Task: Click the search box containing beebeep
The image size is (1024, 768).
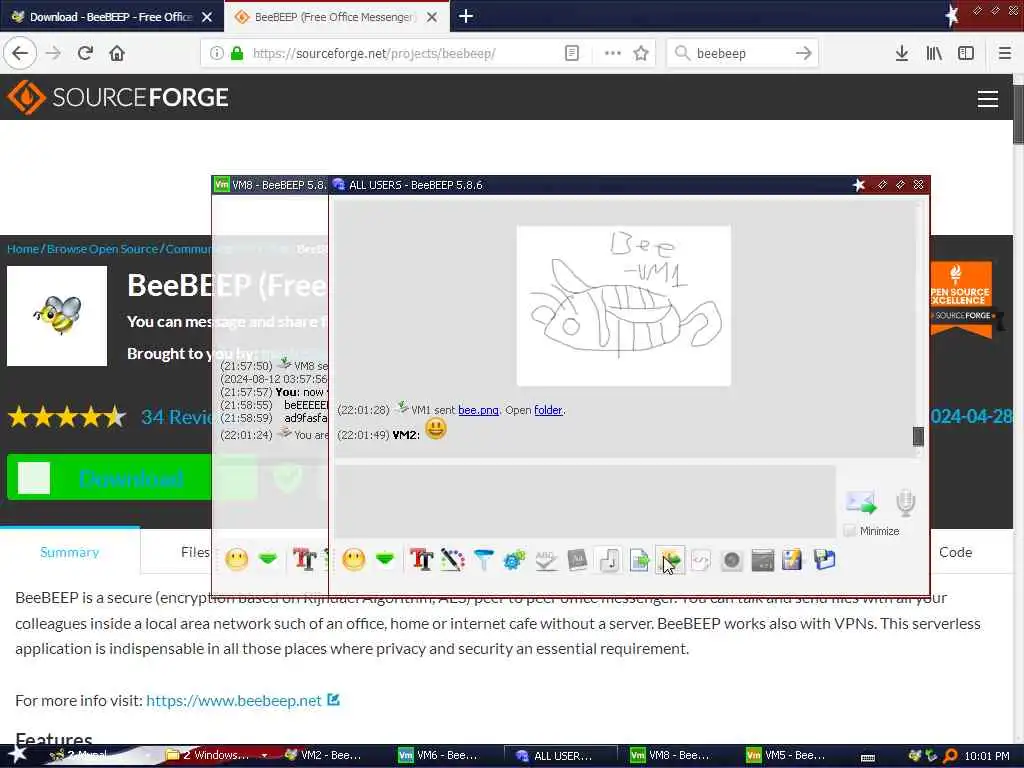Action: pyautogui.click(x=742, y=54)
